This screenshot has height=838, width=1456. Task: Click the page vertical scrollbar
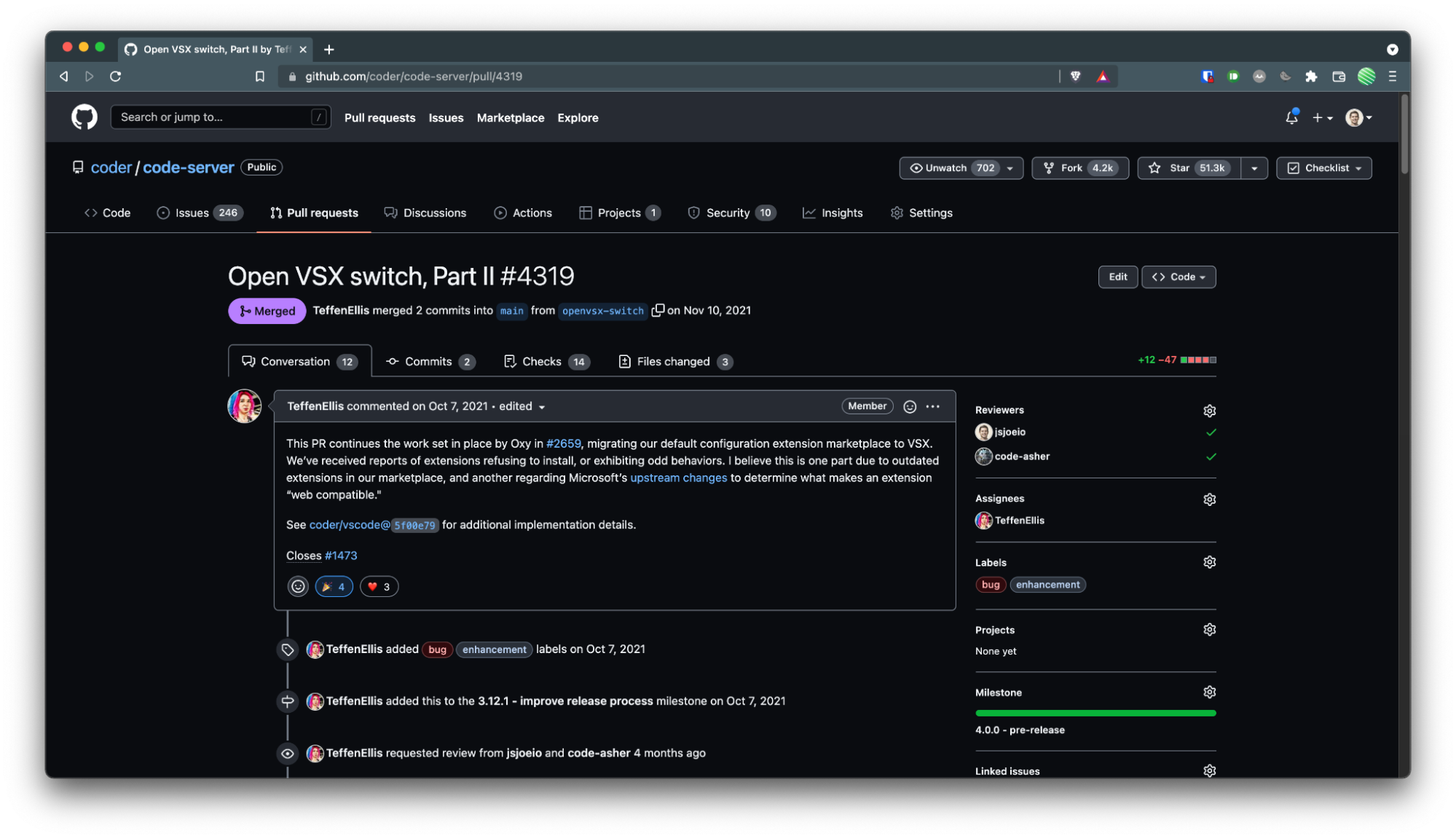(1404, 133)
